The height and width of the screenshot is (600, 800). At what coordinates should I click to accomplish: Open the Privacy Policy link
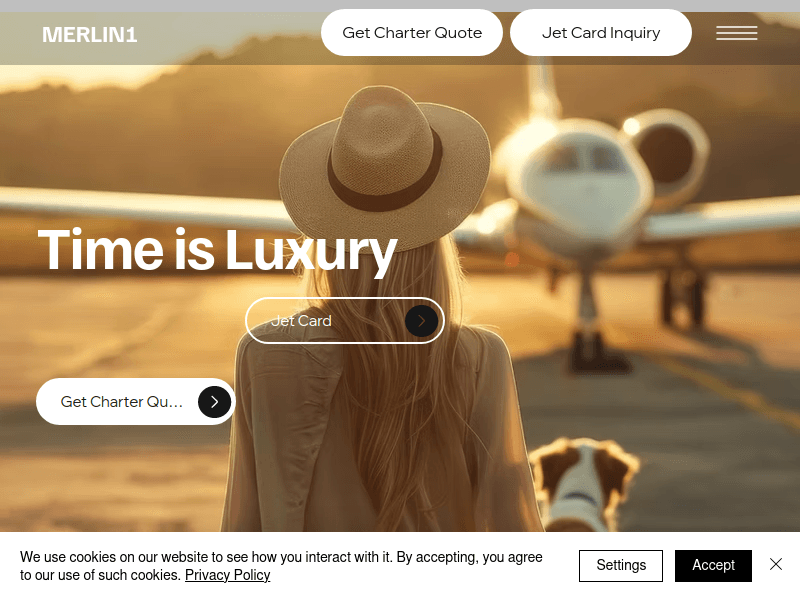click(x=228, y=575)
